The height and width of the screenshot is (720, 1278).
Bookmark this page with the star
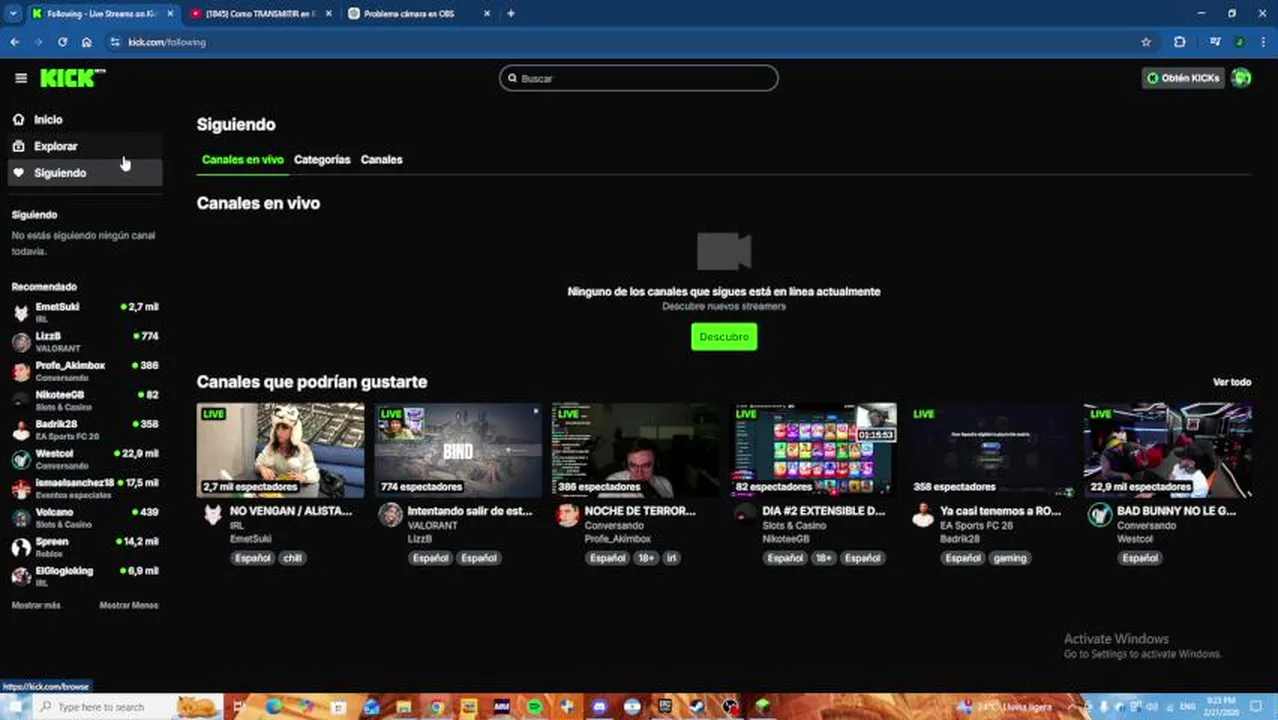click(x=1146, y=42)
